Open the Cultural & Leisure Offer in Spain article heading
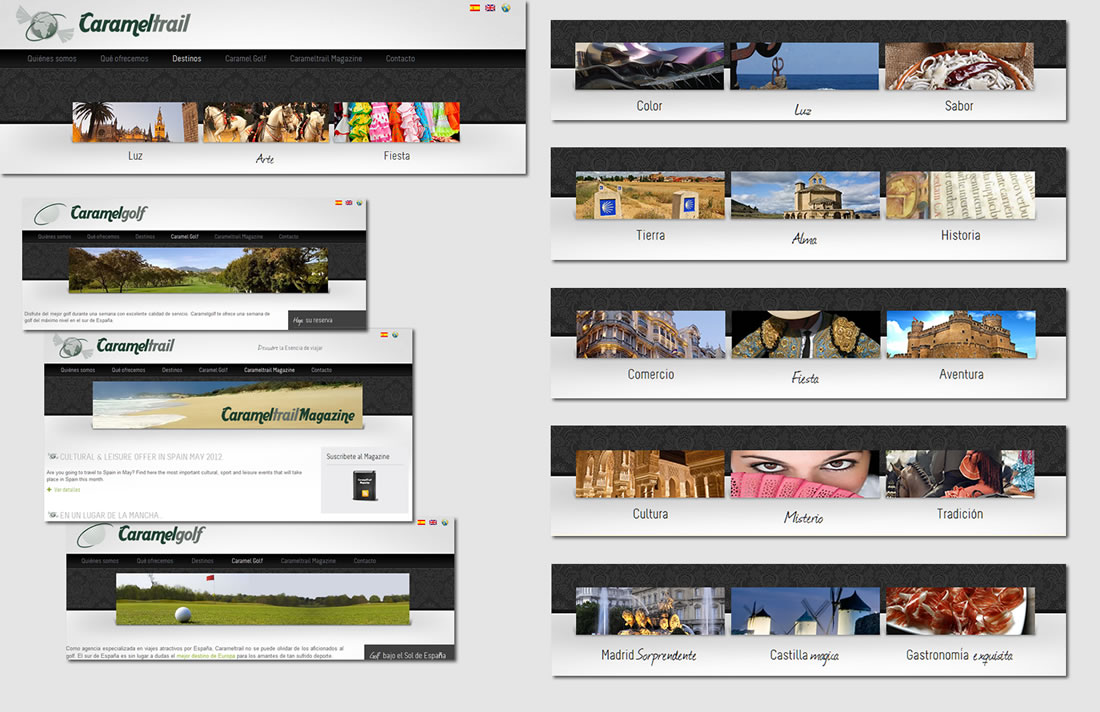Viewport: 1100px width, 712px height. pos(141,457)
